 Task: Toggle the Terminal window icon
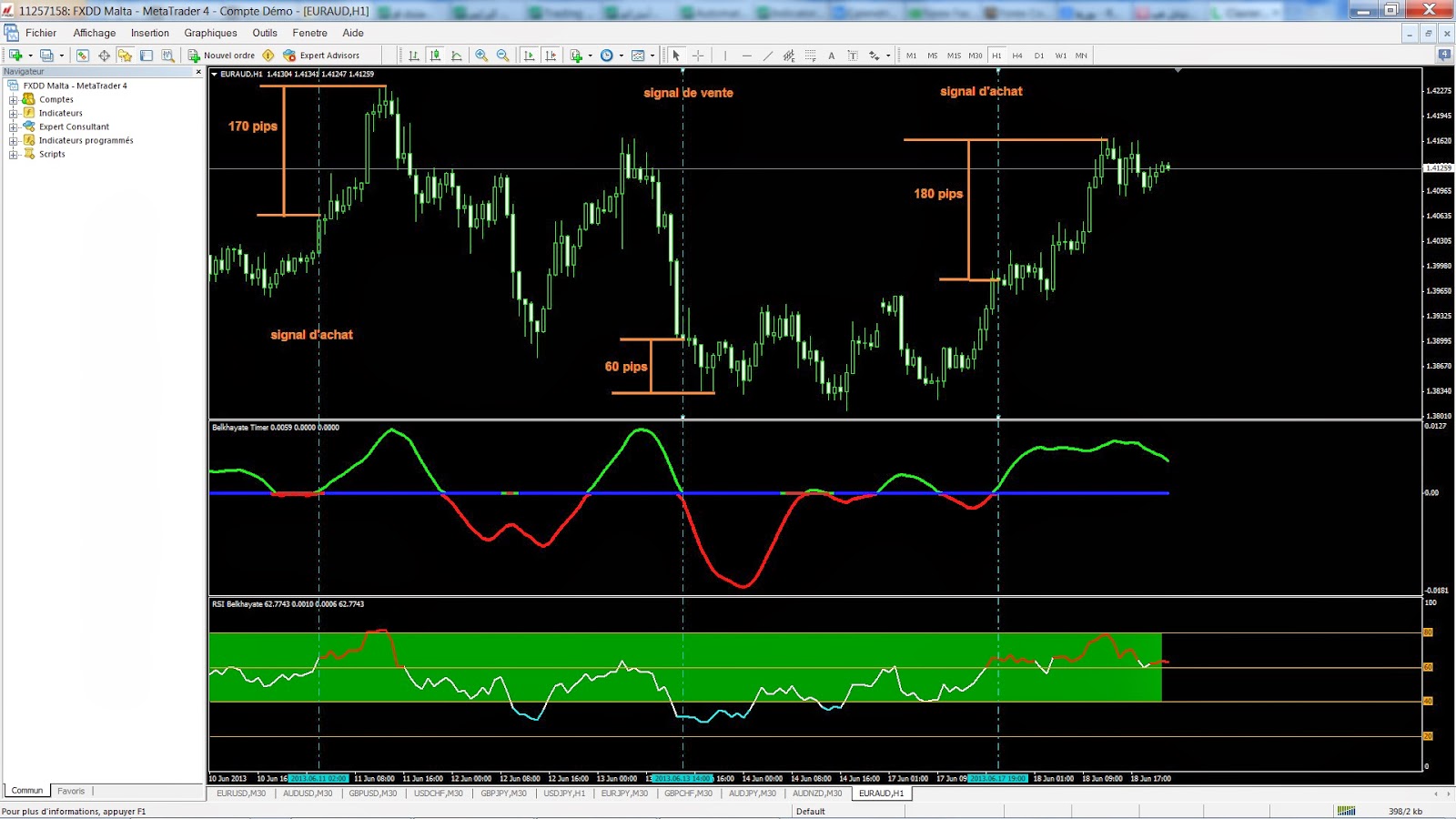(146, 56)
